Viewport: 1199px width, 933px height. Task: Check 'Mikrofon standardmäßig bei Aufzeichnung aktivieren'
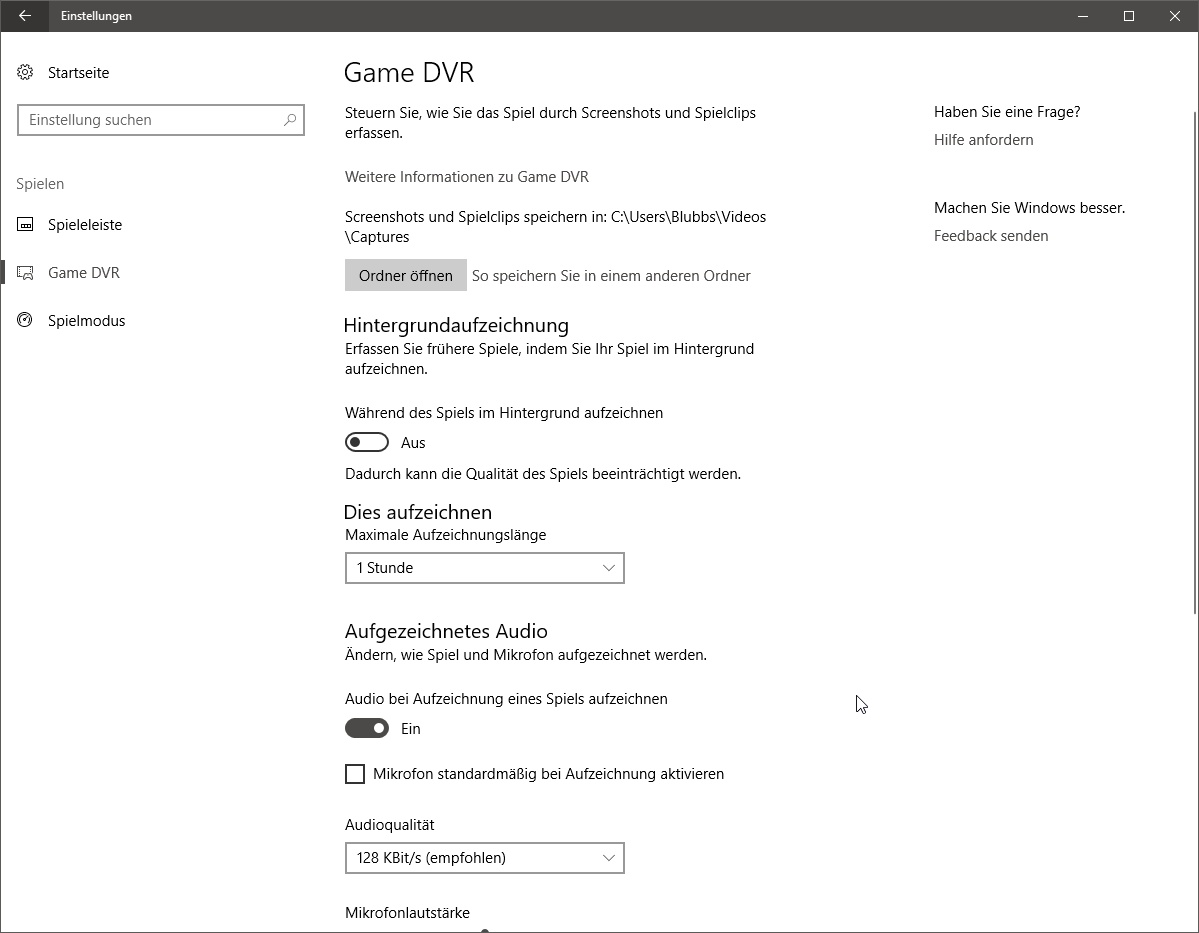[x=355, y=774]
